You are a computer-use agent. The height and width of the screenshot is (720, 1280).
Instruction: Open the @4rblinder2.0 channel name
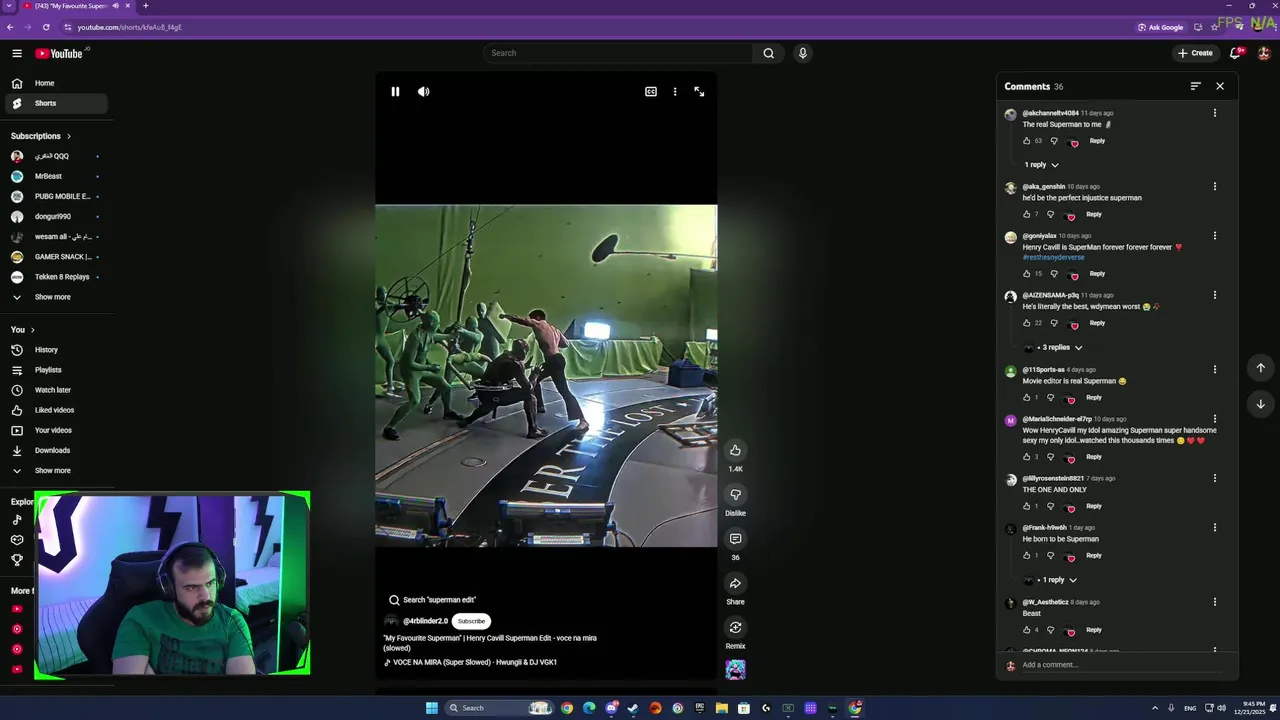pos(425,621)
